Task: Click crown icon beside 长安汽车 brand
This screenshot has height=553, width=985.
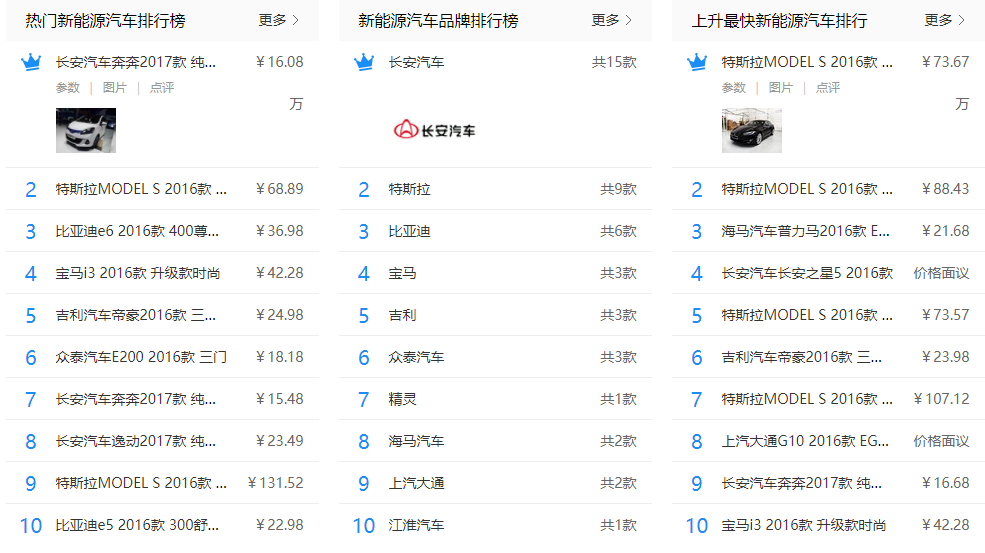Action: click(364, 63)
